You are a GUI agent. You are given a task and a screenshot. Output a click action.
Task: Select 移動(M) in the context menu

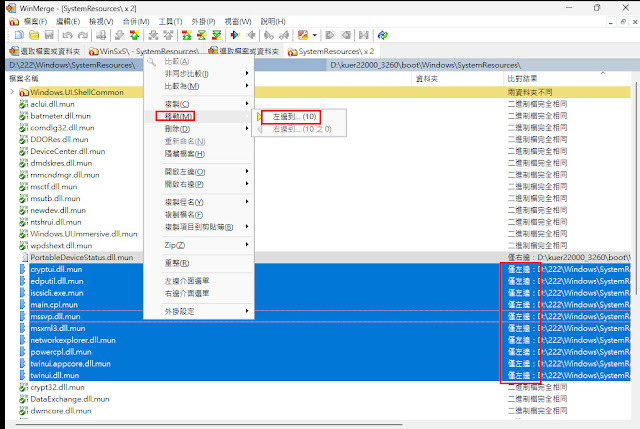200,116
